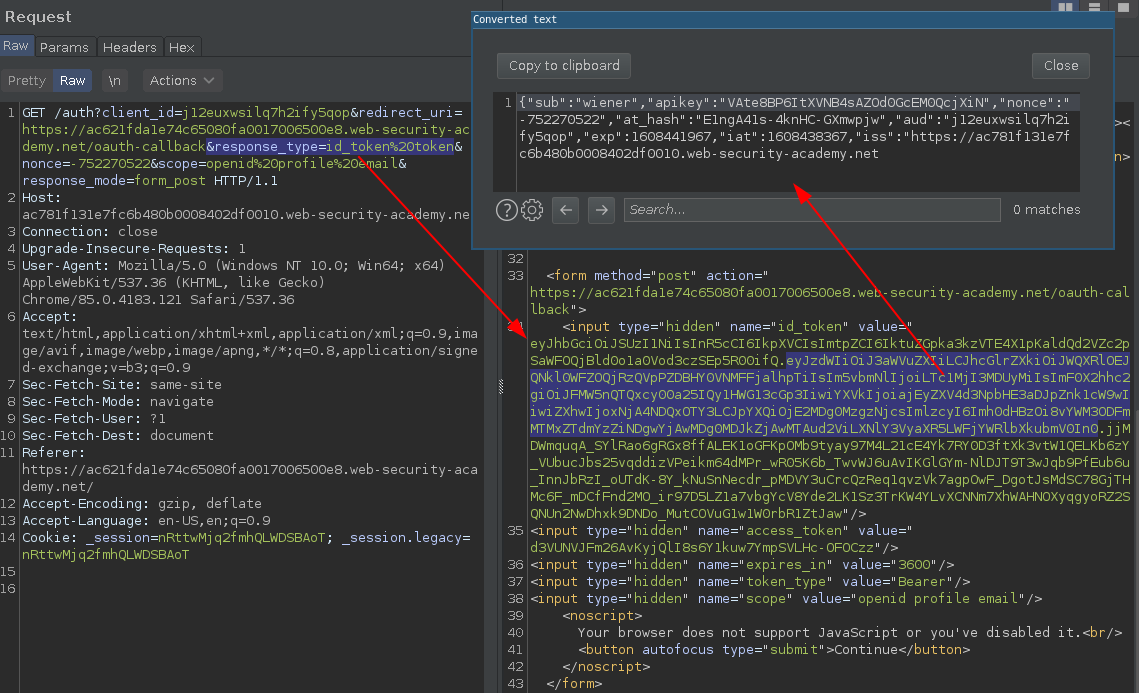Click the opening <noscript> tag on line 39

pos(602,616)
